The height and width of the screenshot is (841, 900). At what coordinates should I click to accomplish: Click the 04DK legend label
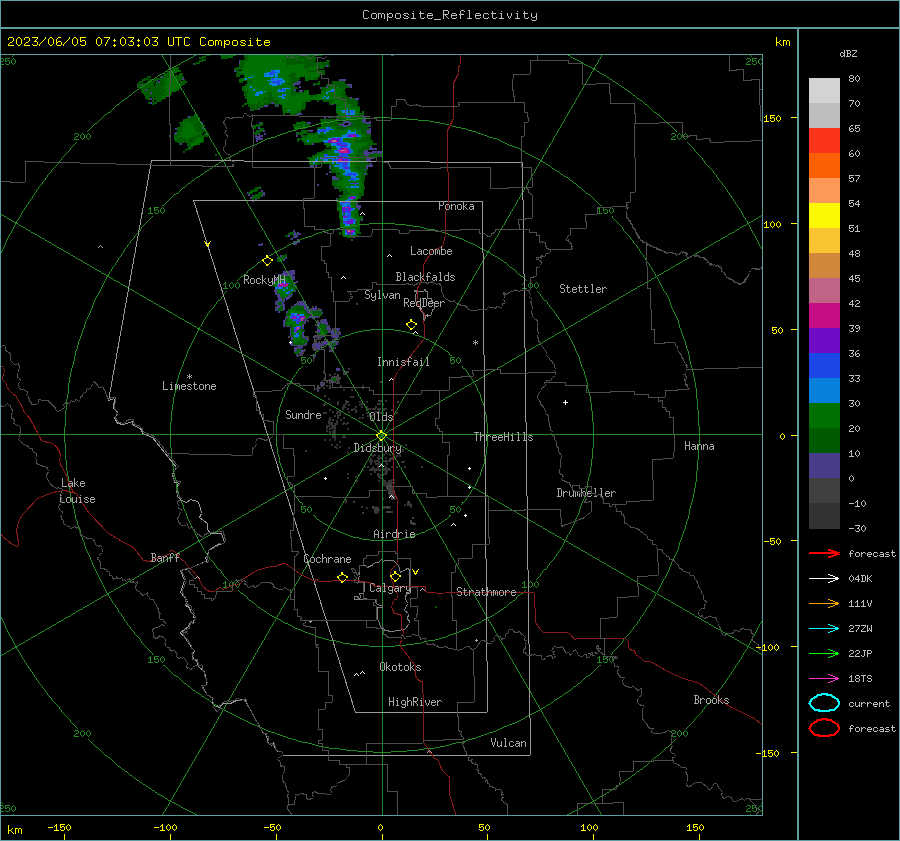(x=860, y=579)
